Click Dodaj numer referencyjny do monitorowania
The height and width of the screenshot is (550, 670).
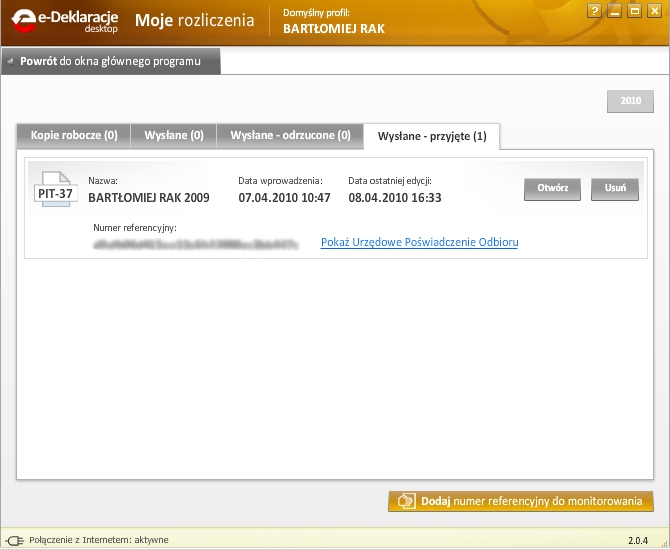(x=521, y=501)
